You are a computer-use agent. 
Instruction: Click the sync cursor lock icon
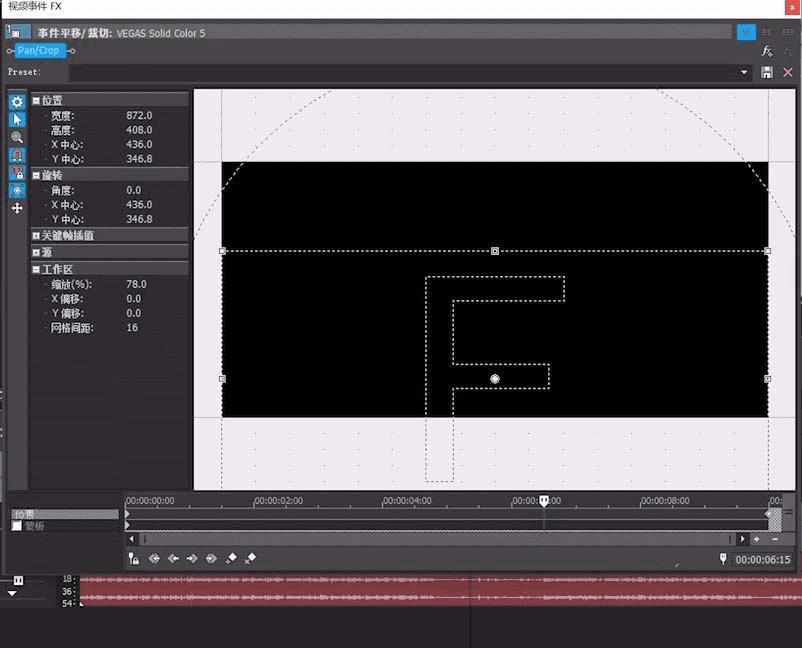pos(134,558)
